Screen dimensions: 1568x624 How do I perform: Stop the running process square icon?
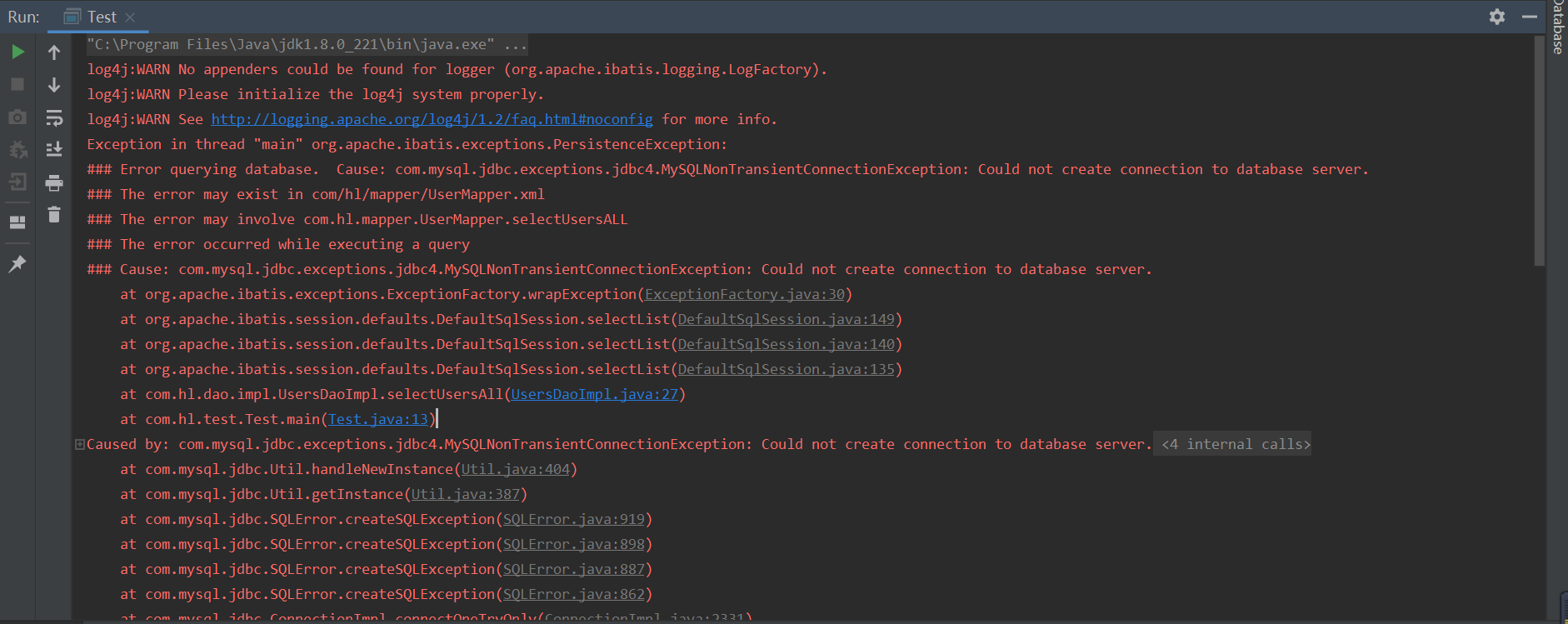tap(17, 84)
